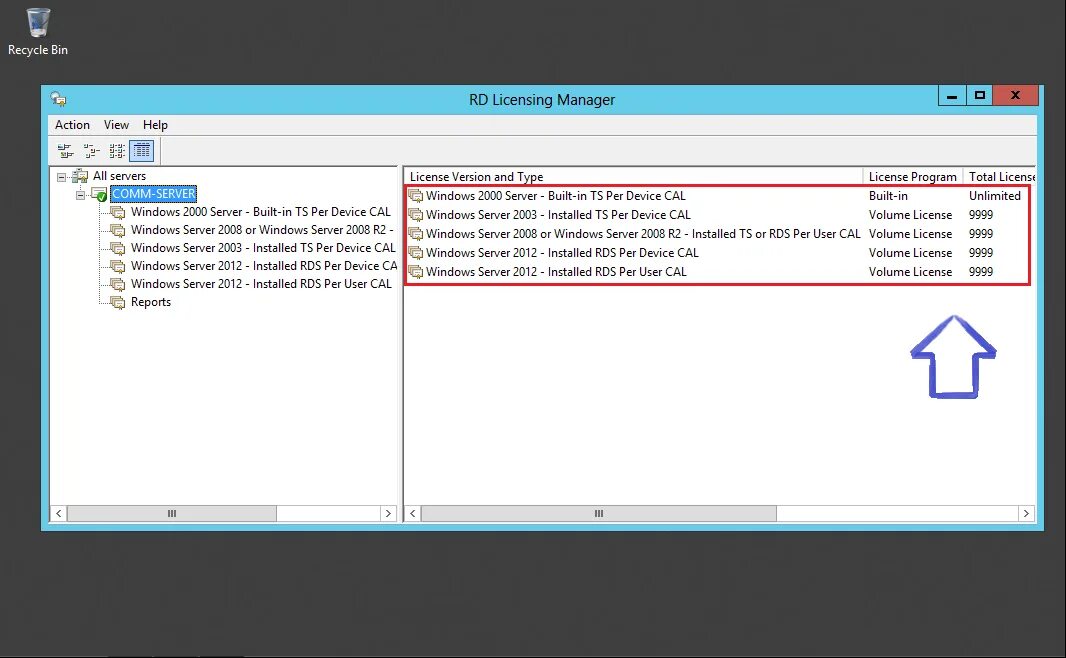This screenshot has height=658, width=1066.
Task: Click the Built-in license program cell
Action: [x=888, y=196]
